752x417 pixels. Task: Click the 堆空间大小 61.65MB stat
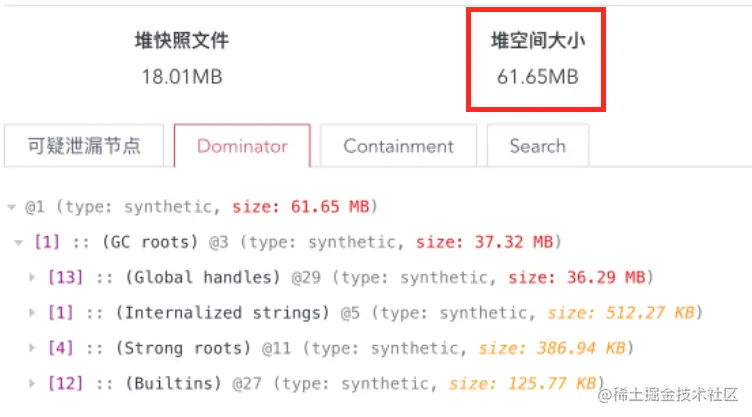pyautogui.click(x=537, y=58)
